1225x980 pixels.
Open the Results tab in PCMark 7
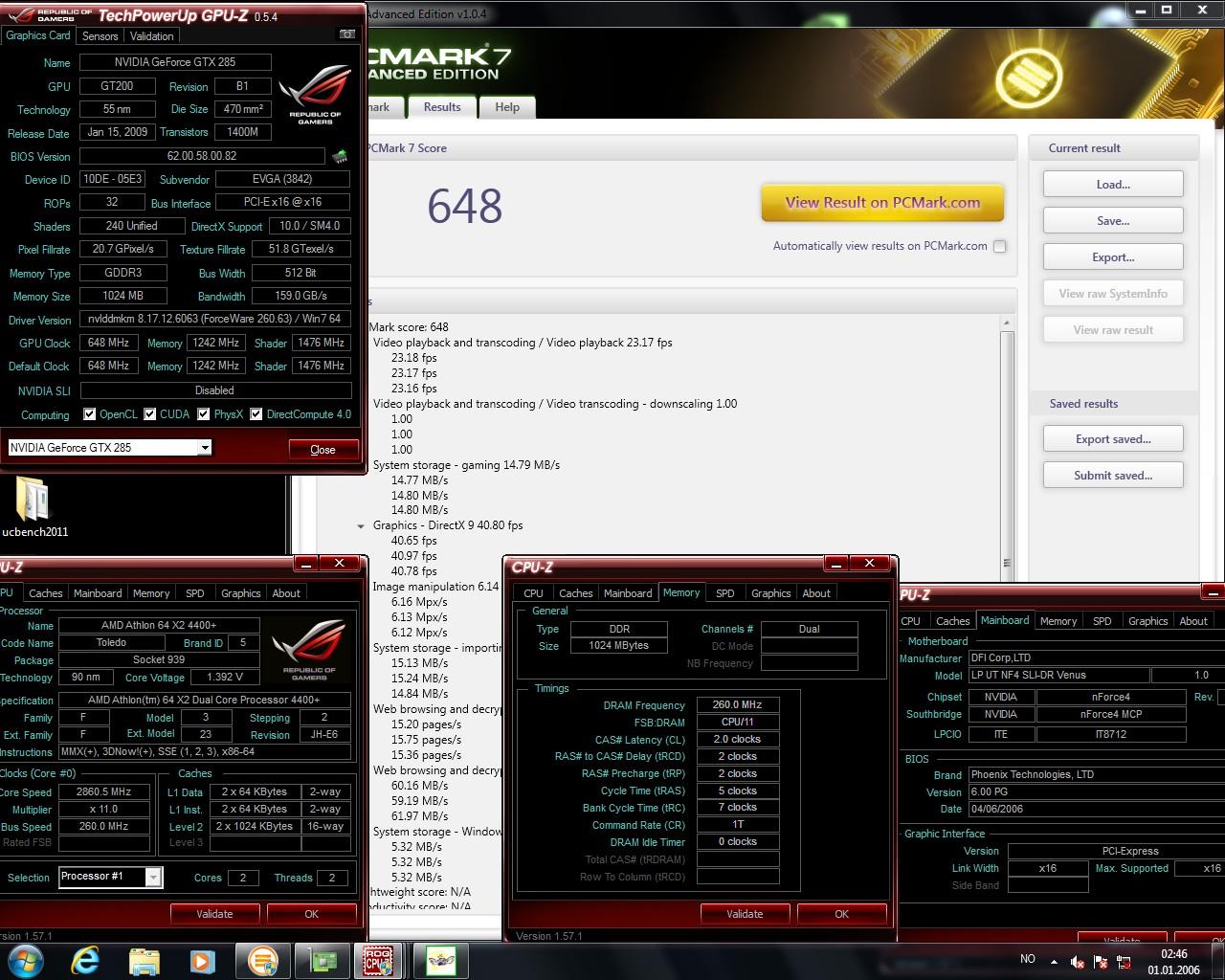click(442, 107)
